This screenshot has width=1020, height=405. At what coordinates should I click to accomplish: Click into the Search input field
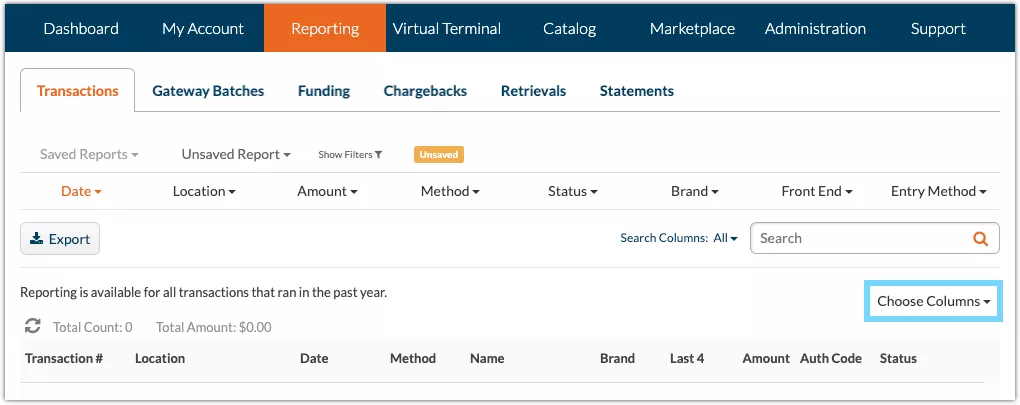(x=860, y=239)
